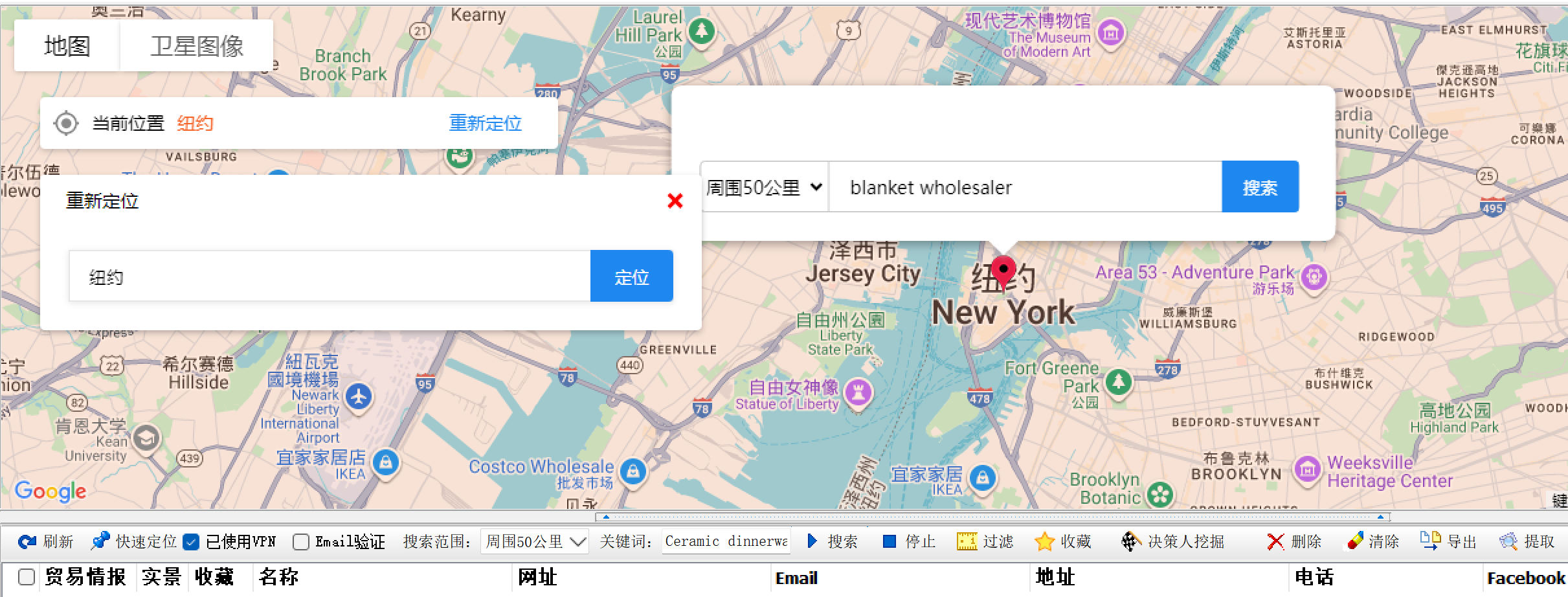Click the 删除 red X toolbar icon
The height and width of the screenshot is (597, 1568).
click(x=1275, y=541)
